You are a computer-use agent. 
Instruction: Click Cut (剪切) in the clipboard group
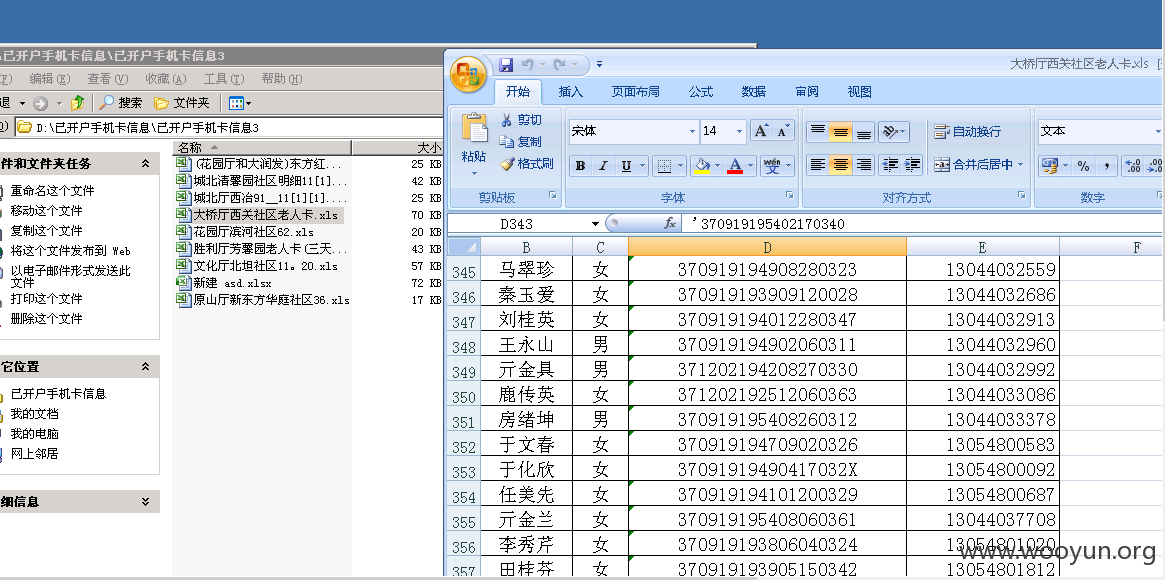pos(521,120)
